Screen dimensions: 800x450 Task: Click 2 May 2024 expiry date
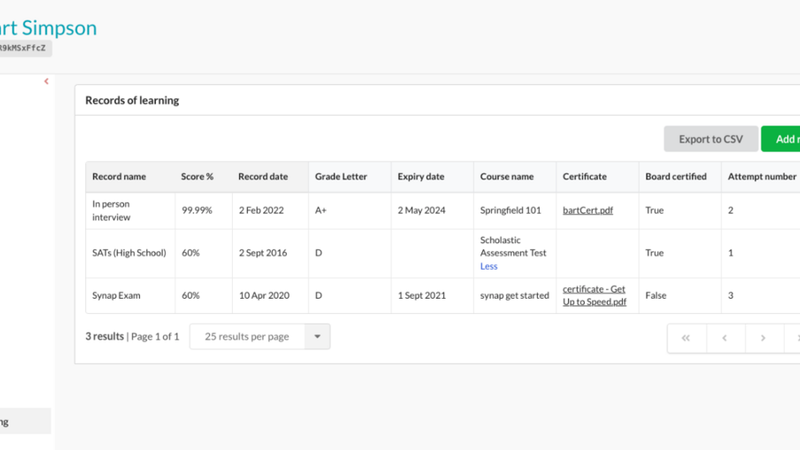421,210
